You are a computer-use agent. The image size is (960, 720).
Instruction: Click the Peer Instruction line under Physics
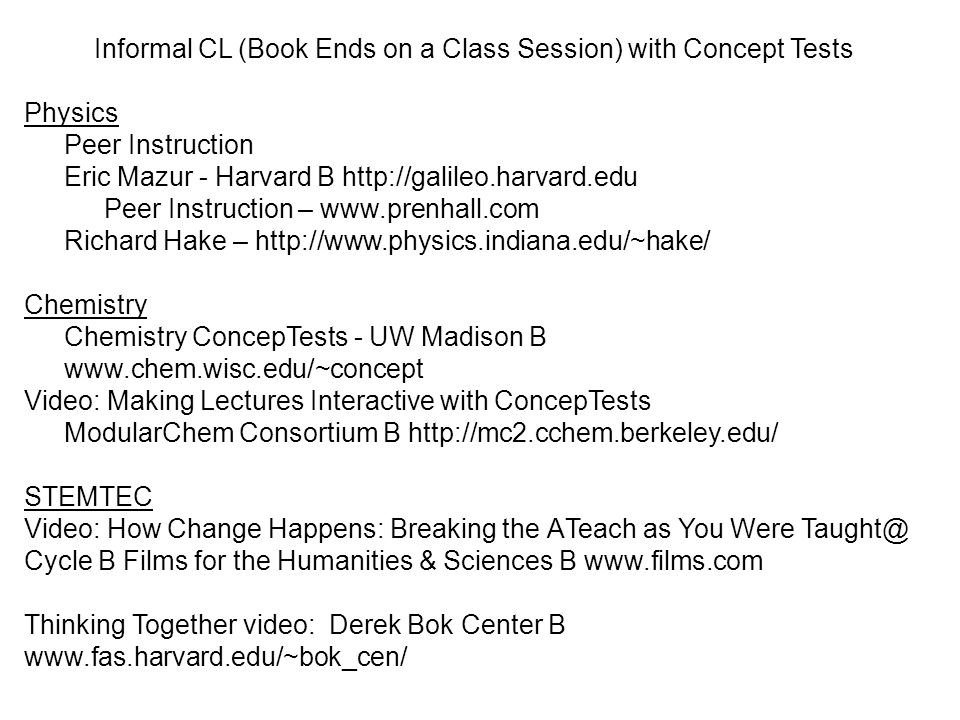click(x=159, y=145)
